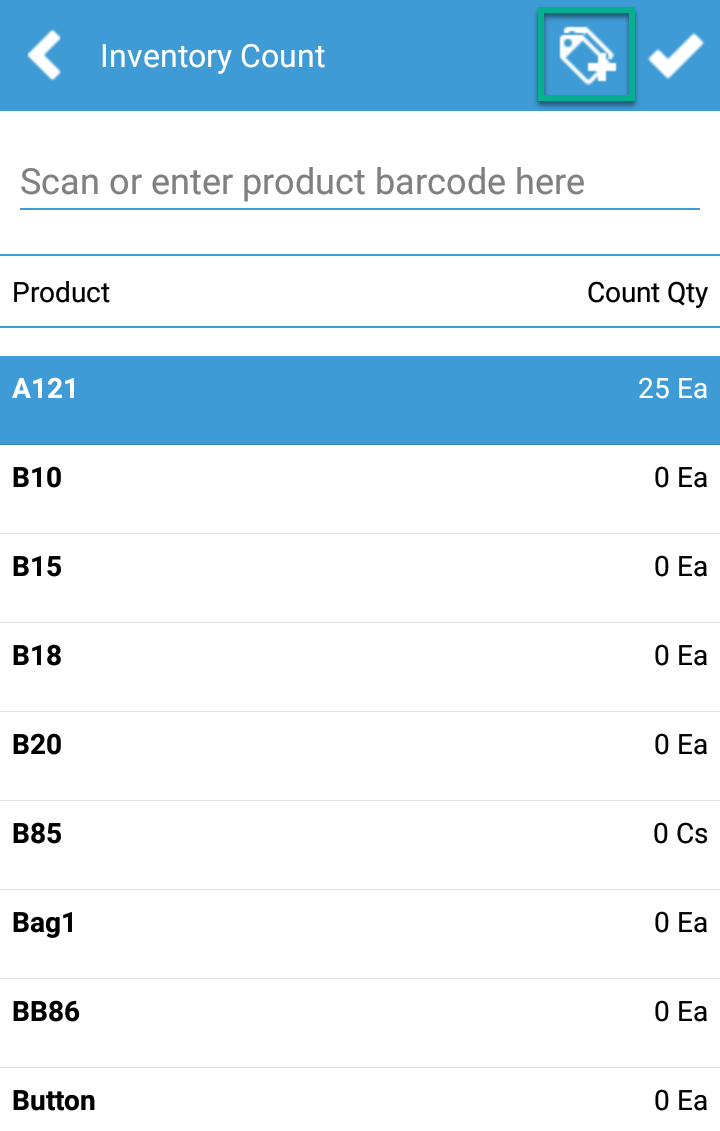720x1131 pixels.
Task: Select the highlighted add-tag toolbar icon
Action: point(586,55)
